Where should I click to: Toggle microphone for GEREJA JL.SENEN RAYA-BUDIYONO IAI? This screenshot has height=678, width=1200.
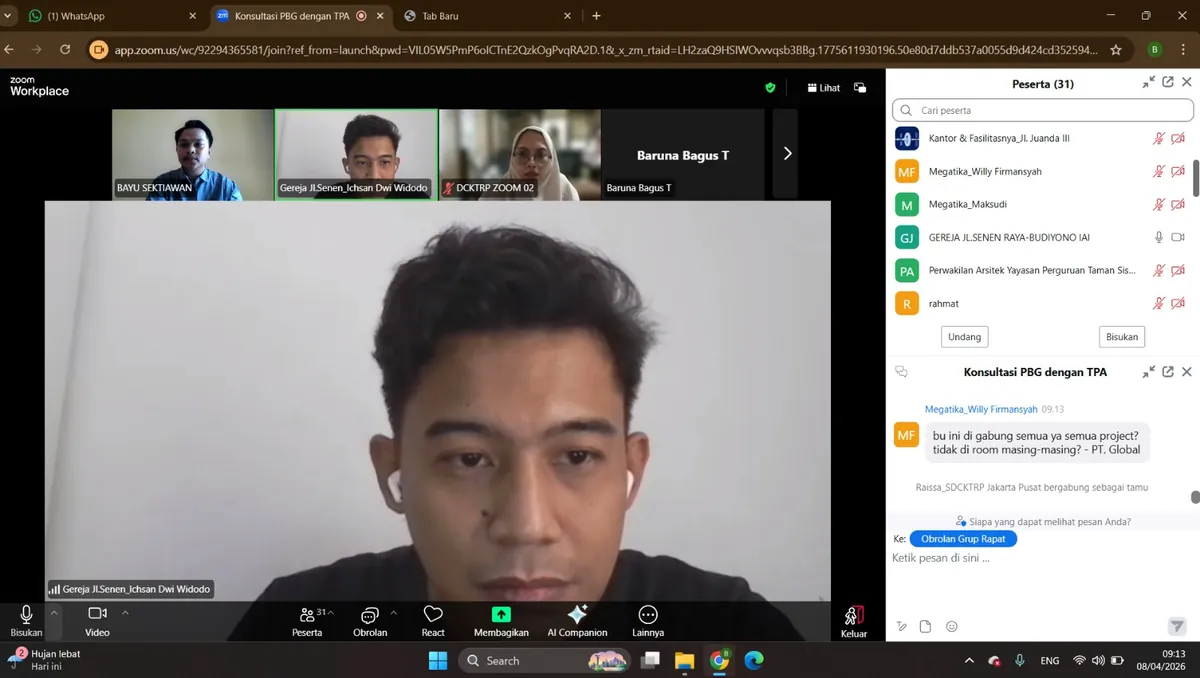1159,237
